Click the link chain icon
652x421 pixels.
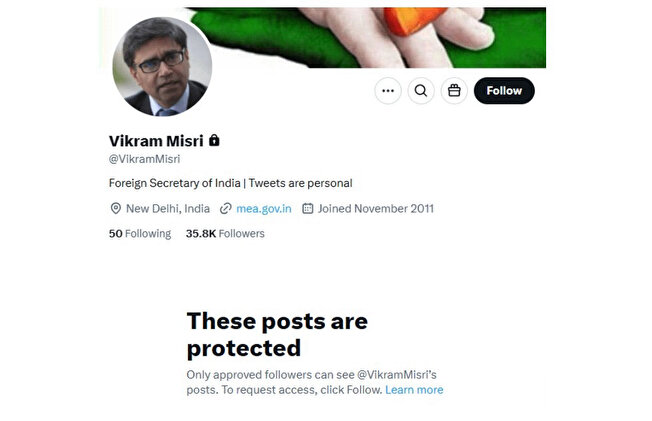[225, 208]
